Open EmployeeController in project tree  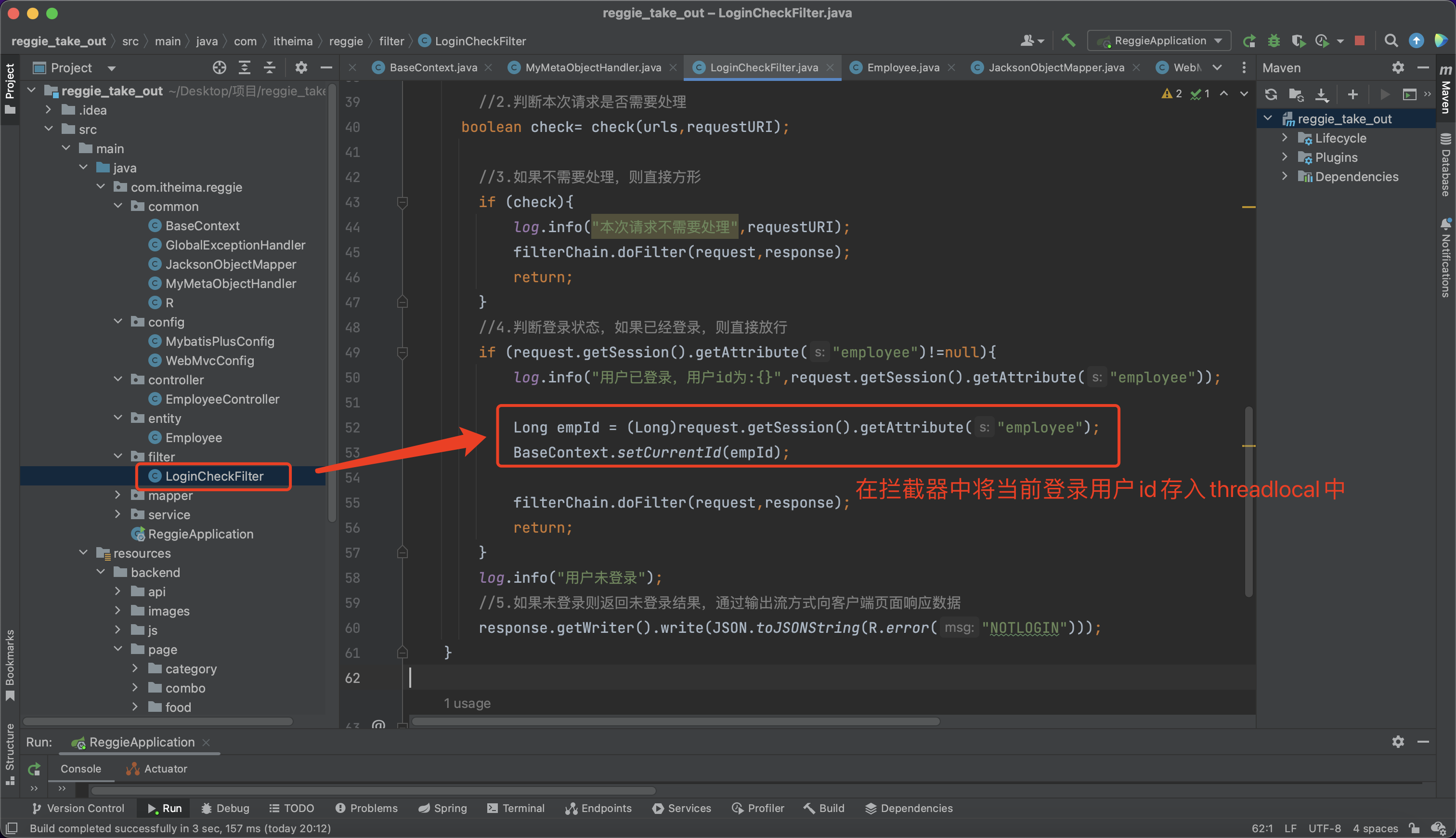coord(222,399)
